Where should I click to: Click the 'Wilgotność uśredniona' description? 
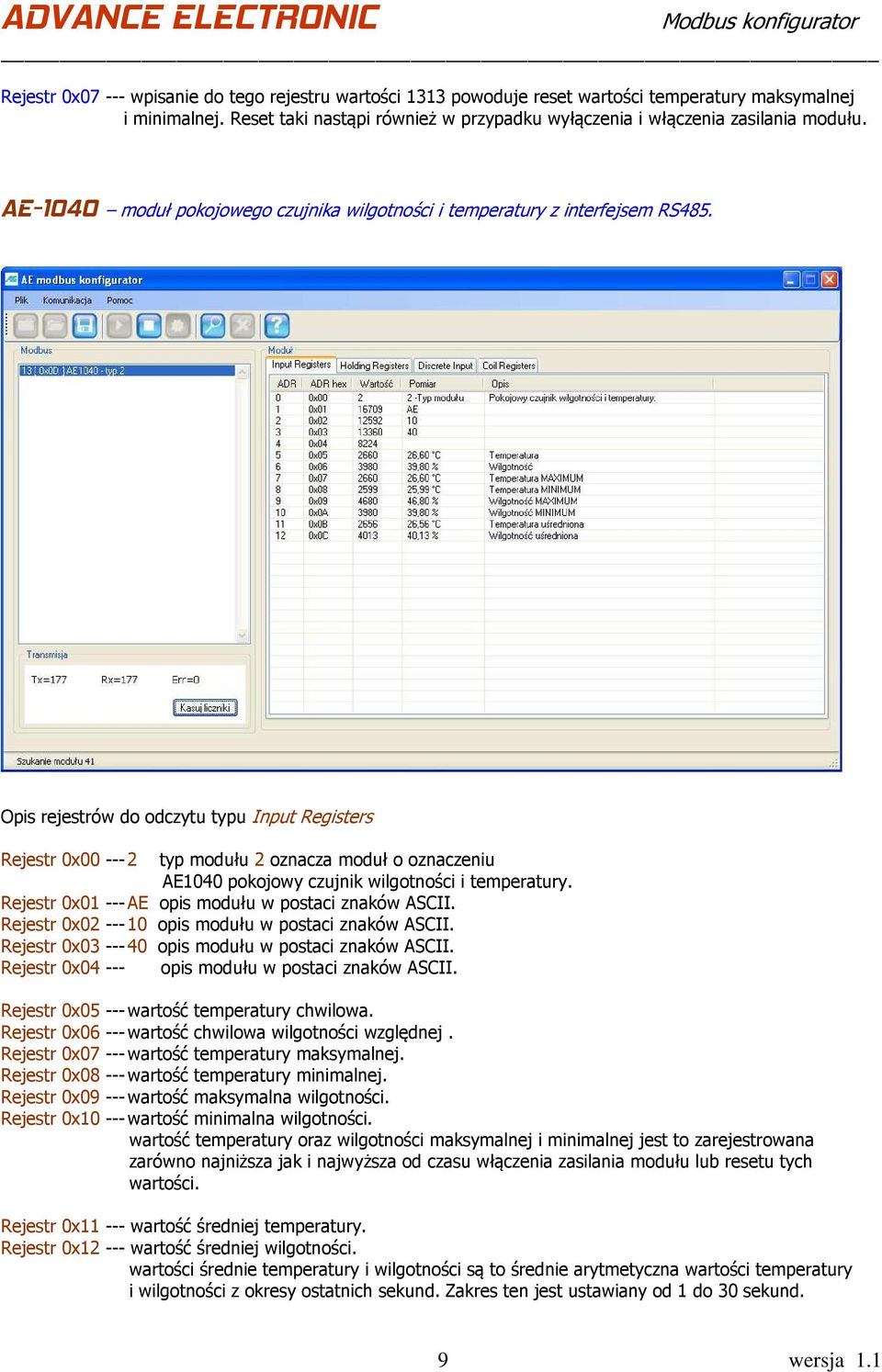(x=534, y=536)
